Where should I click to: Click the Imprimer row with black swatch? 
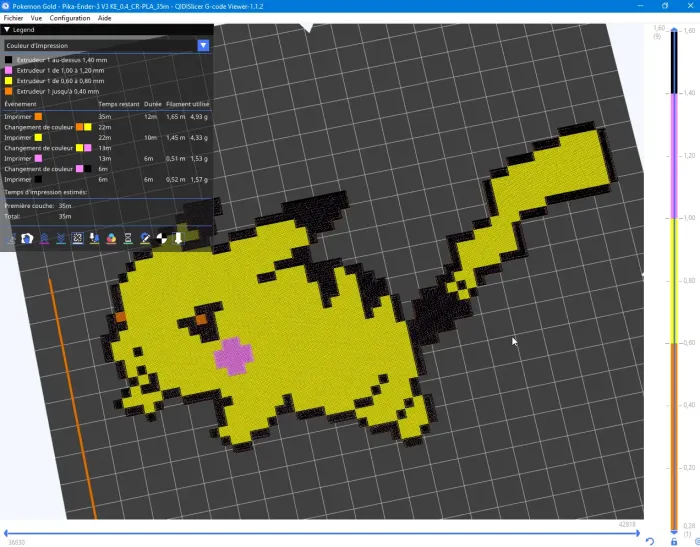tap(106, 180)
